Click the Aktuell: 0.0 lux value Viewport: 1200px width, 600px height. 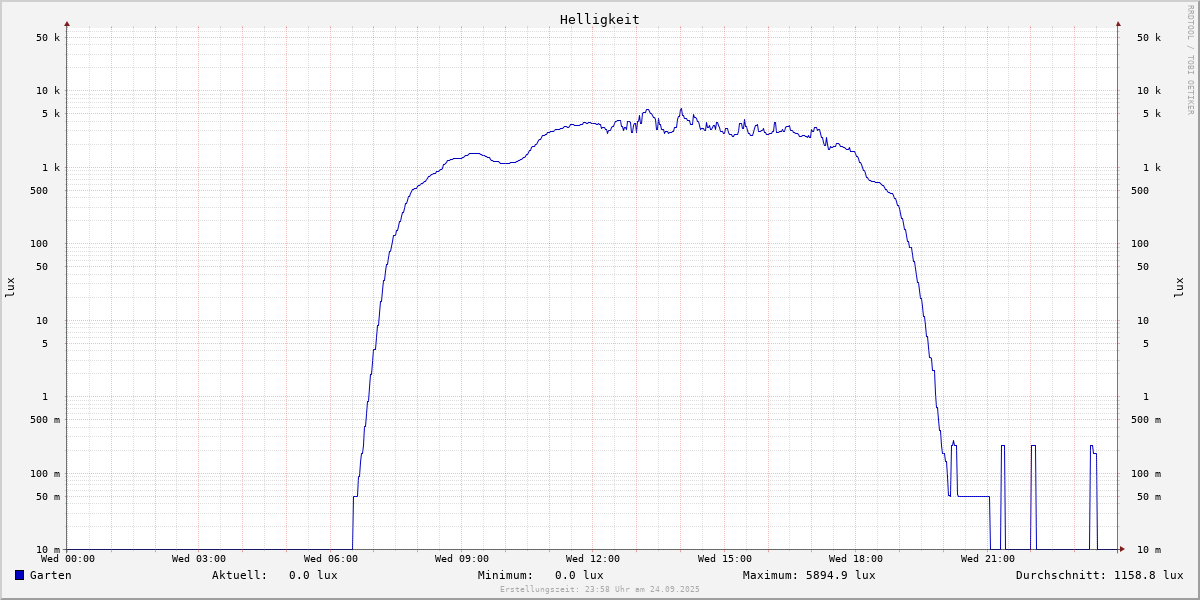275,575
